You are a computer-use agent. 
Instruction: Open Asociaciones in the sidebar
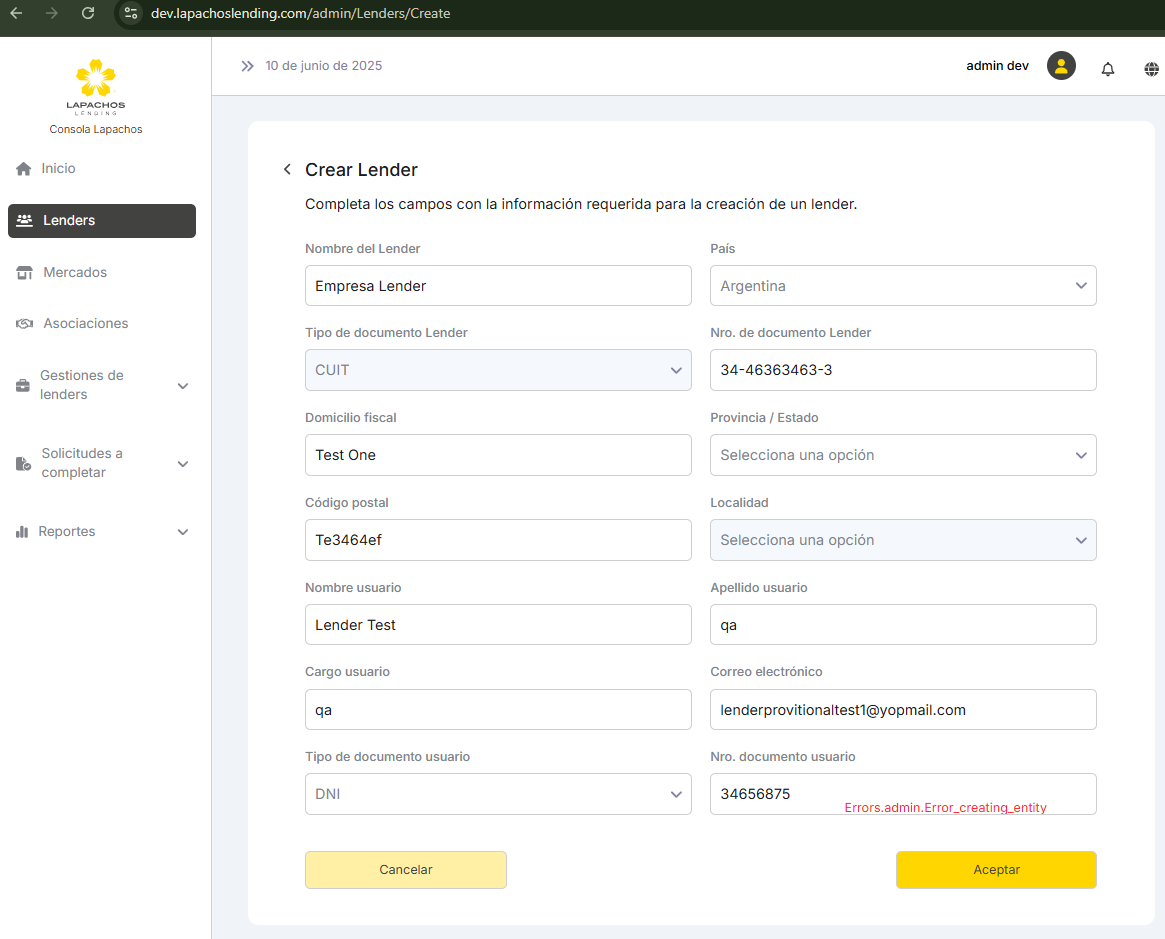click(85, 324)
